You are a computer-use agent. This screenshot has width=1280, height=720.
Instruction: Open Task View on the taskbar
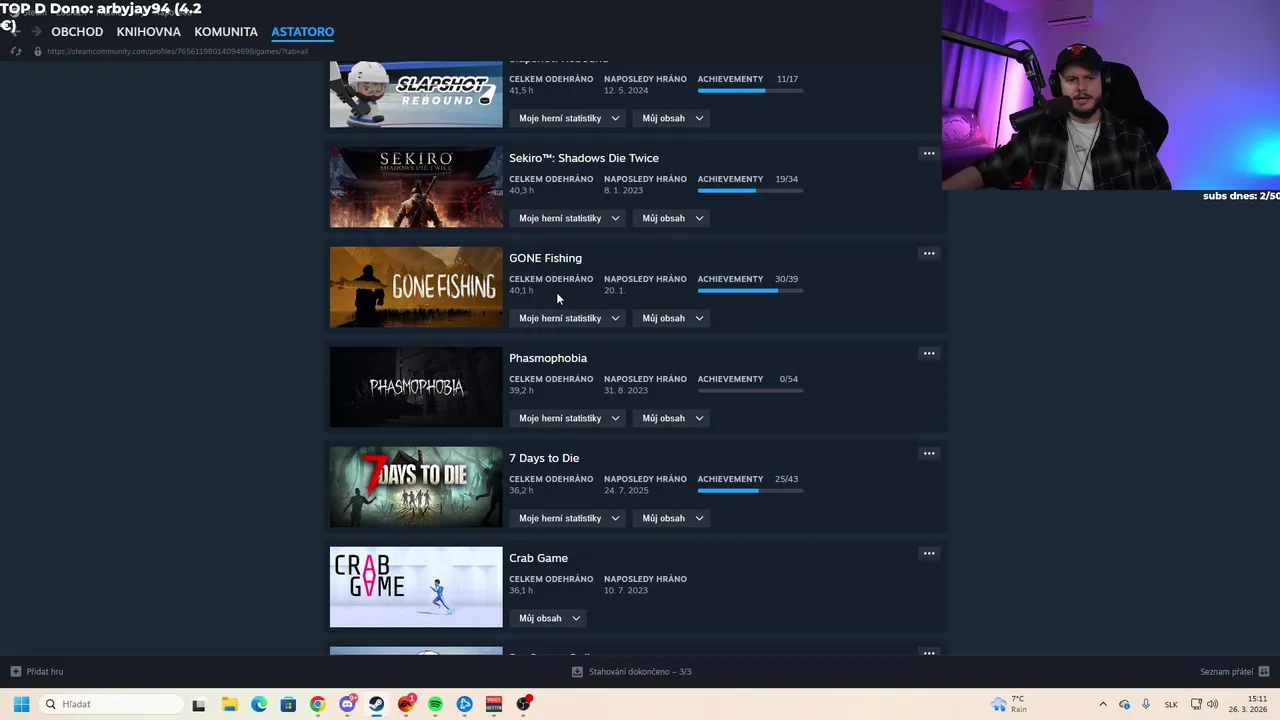(199, 704)
